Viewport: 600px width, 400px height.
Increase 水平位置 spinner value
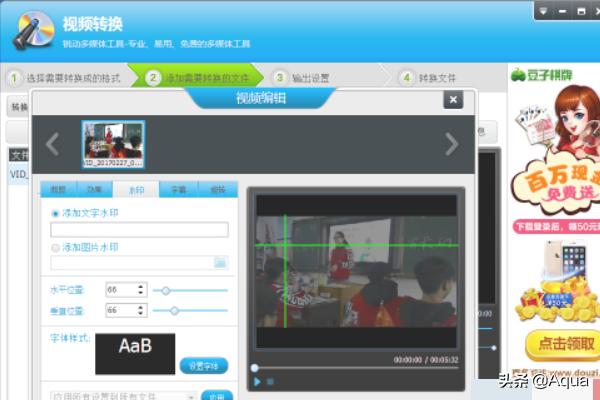click(141, 286)
